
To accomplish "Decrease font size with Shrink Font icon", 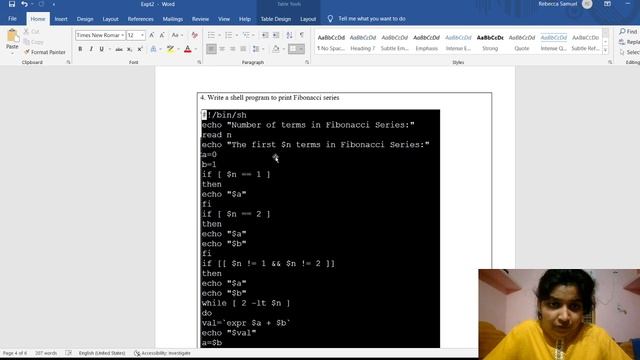I will pos(162,36).
